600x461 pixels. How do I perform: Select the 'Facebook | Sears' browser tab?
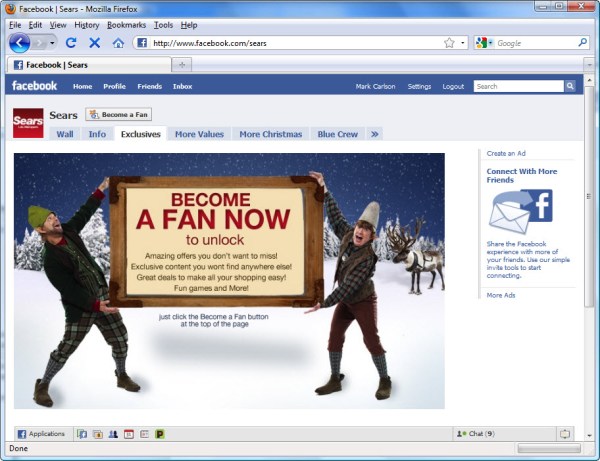tap(89, 65)
